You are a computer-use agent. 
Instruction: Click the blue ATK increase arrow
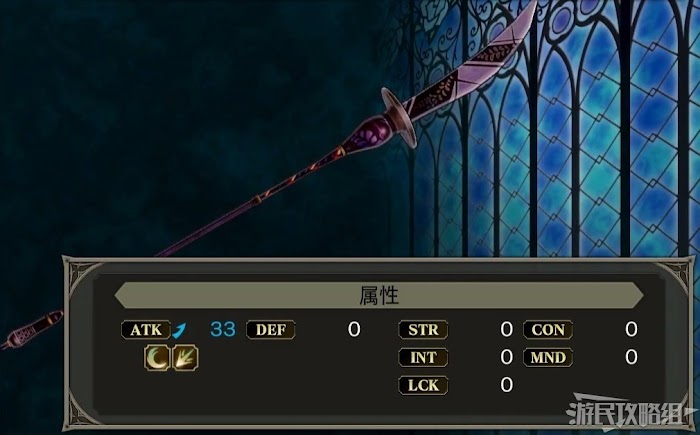(x=179, y=331)
